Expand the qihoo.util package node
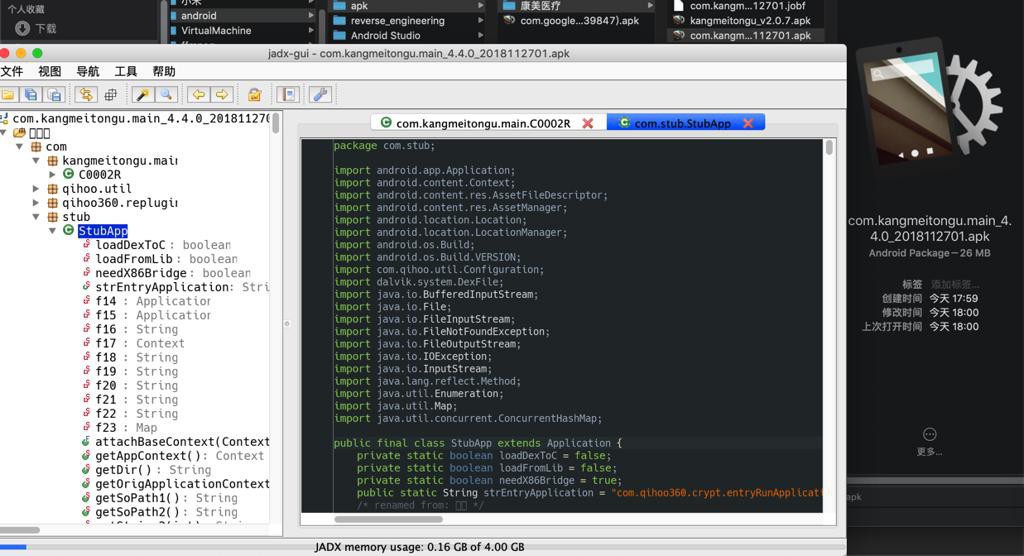Image resolution: width=1024 pixels, height=556 pixels. pos(36,189)
